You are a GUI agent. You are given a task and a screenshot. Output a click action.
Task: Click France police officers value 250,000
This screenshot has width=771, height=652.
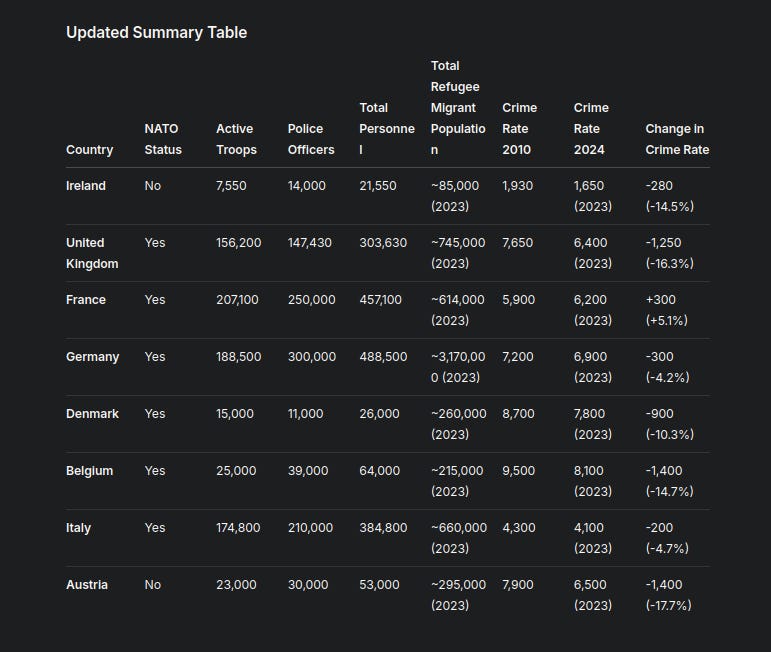point(312,300)
